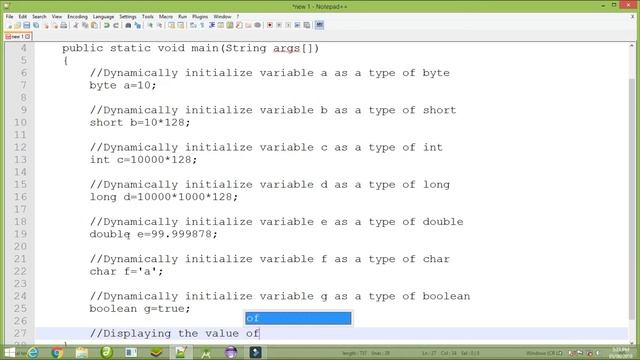Click the Close All toolbar icon
This screenshot has width=640, height=360.
pyautogui.click(x=55, y=25)
